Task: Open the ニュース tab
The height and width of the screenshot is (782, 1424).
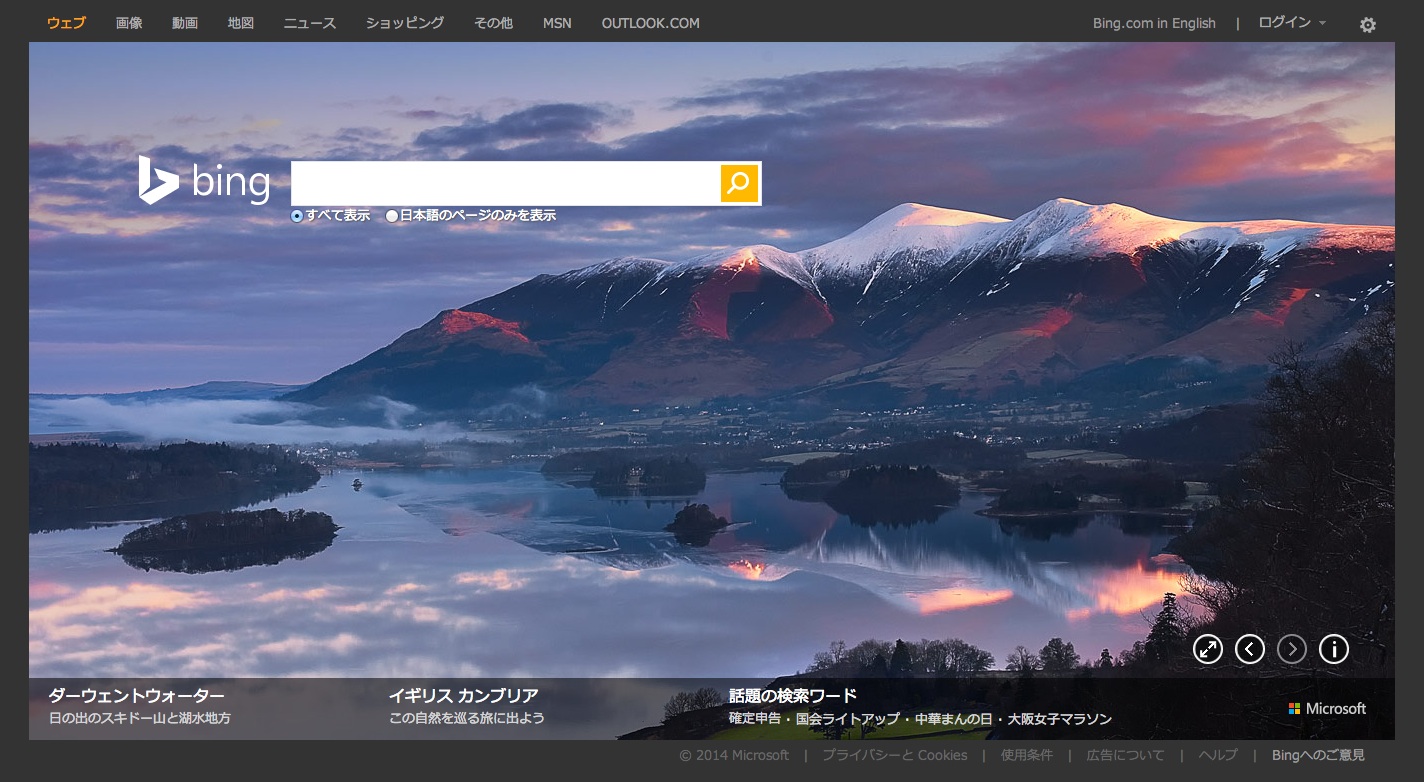Action: point(310,23)
